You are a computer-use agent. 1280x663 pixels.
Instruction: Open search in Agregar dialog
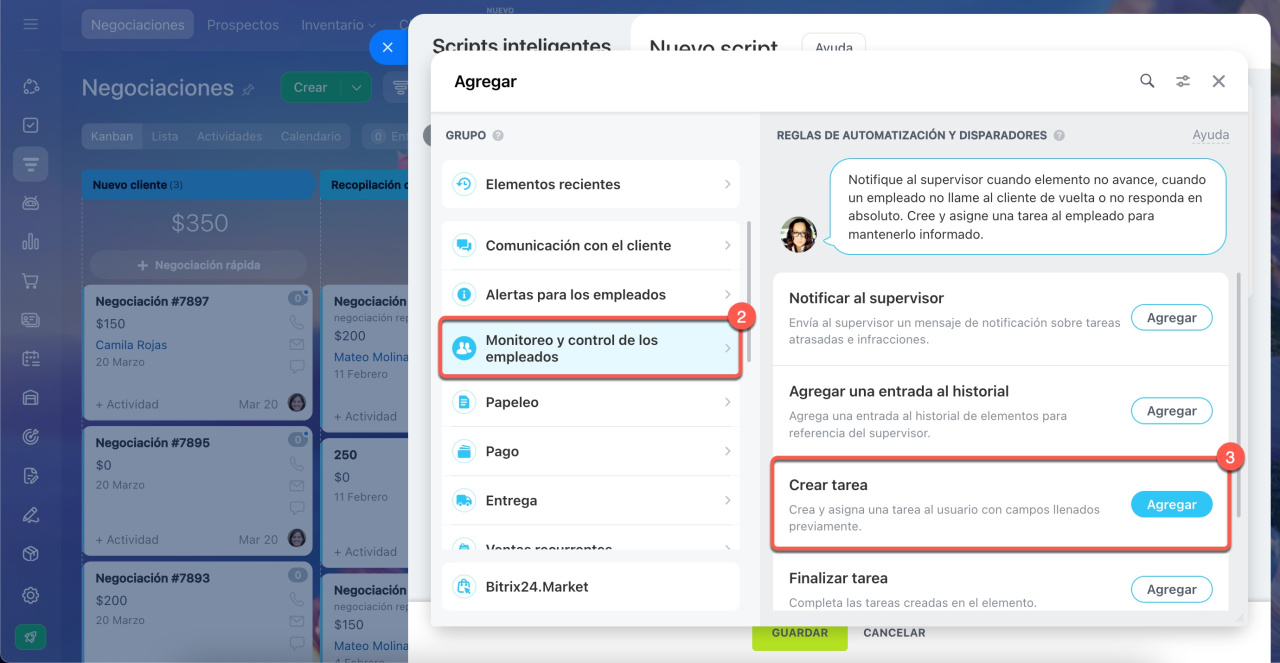pos(1147,81)
